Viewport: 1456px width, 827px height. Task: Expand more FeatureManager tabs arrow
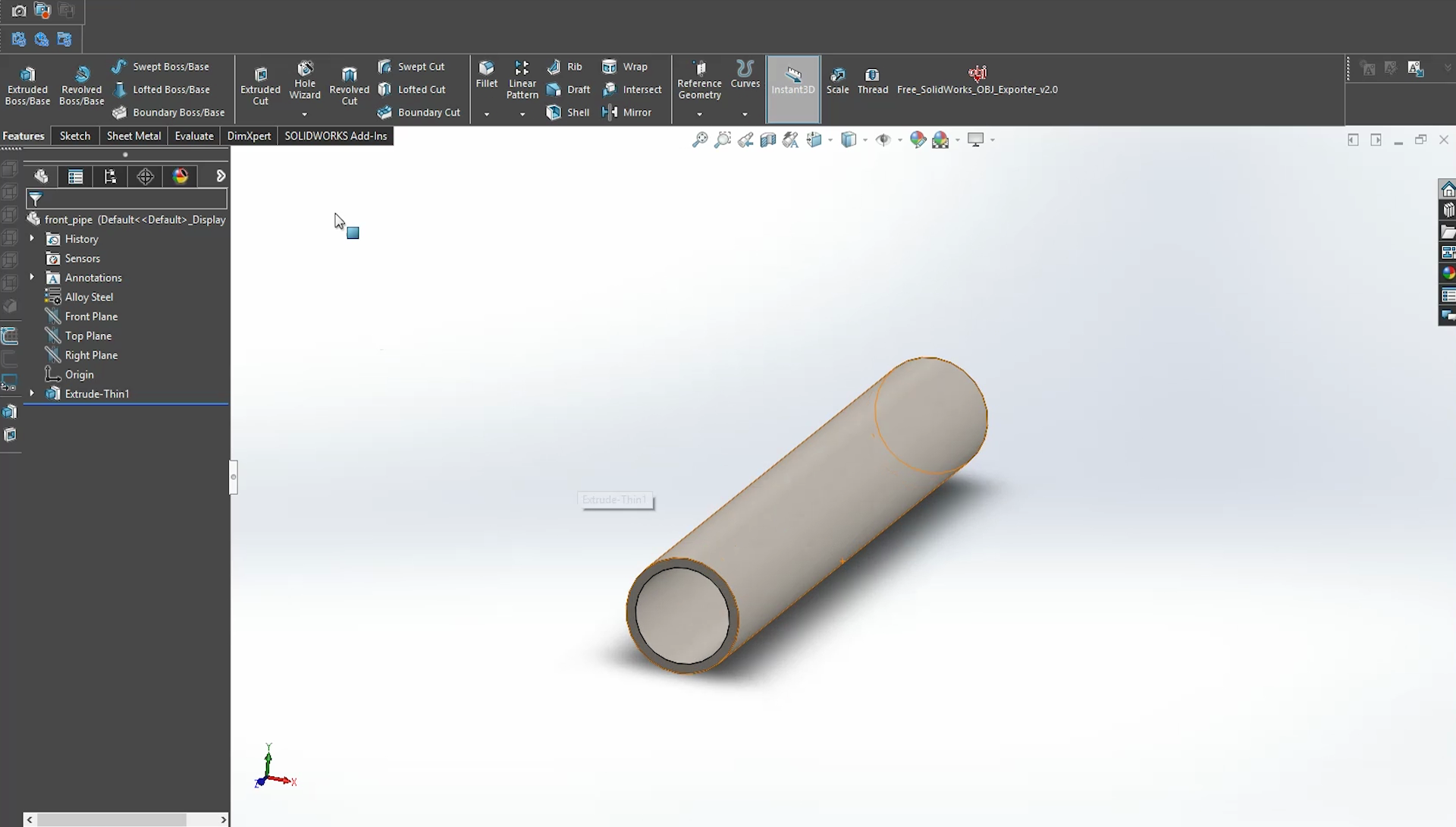(x=221, y=176)
